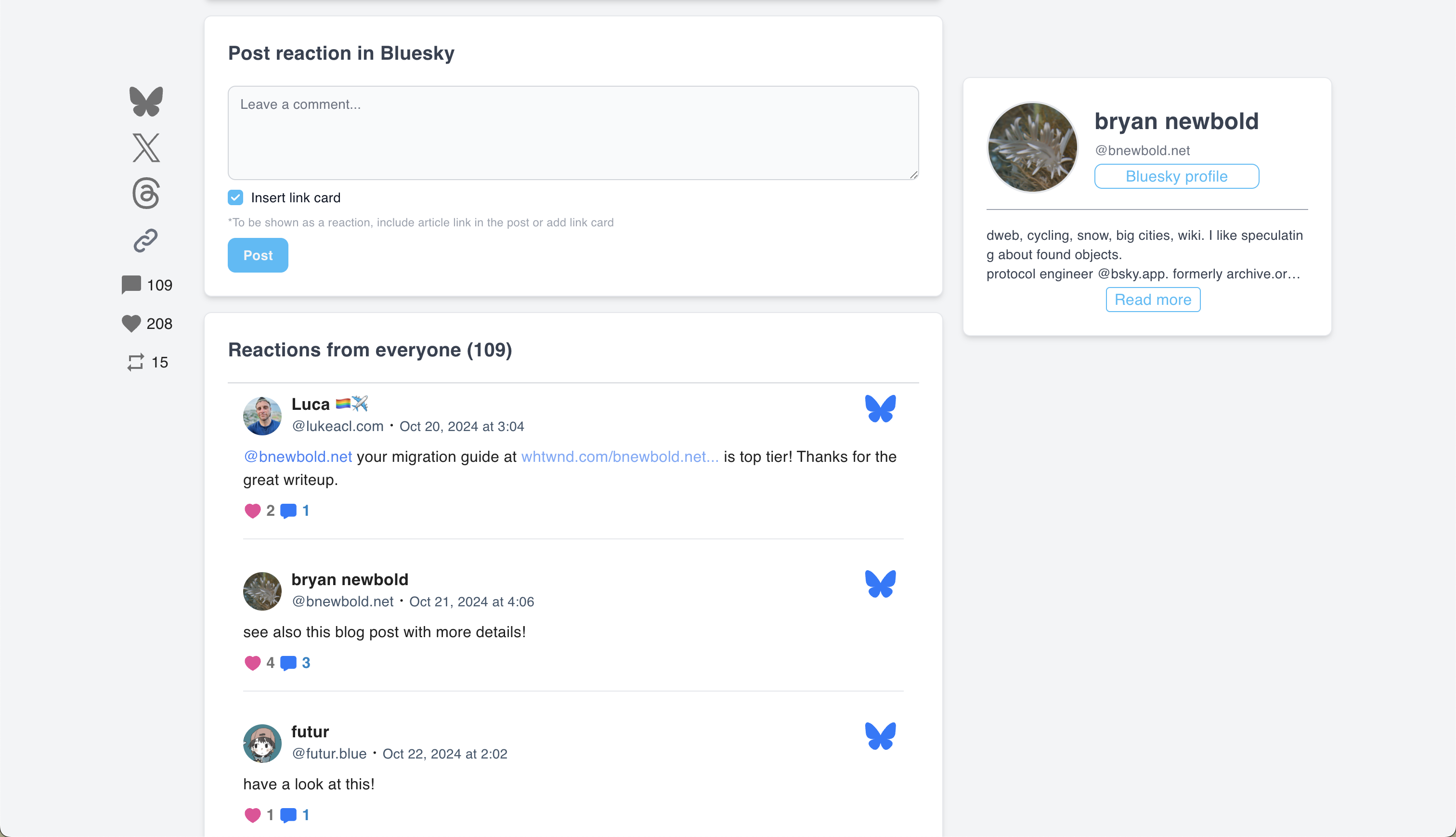1456x837 pixels.
Task: Click futur's avatar in reactions list
Action: (x=262, y=743)
